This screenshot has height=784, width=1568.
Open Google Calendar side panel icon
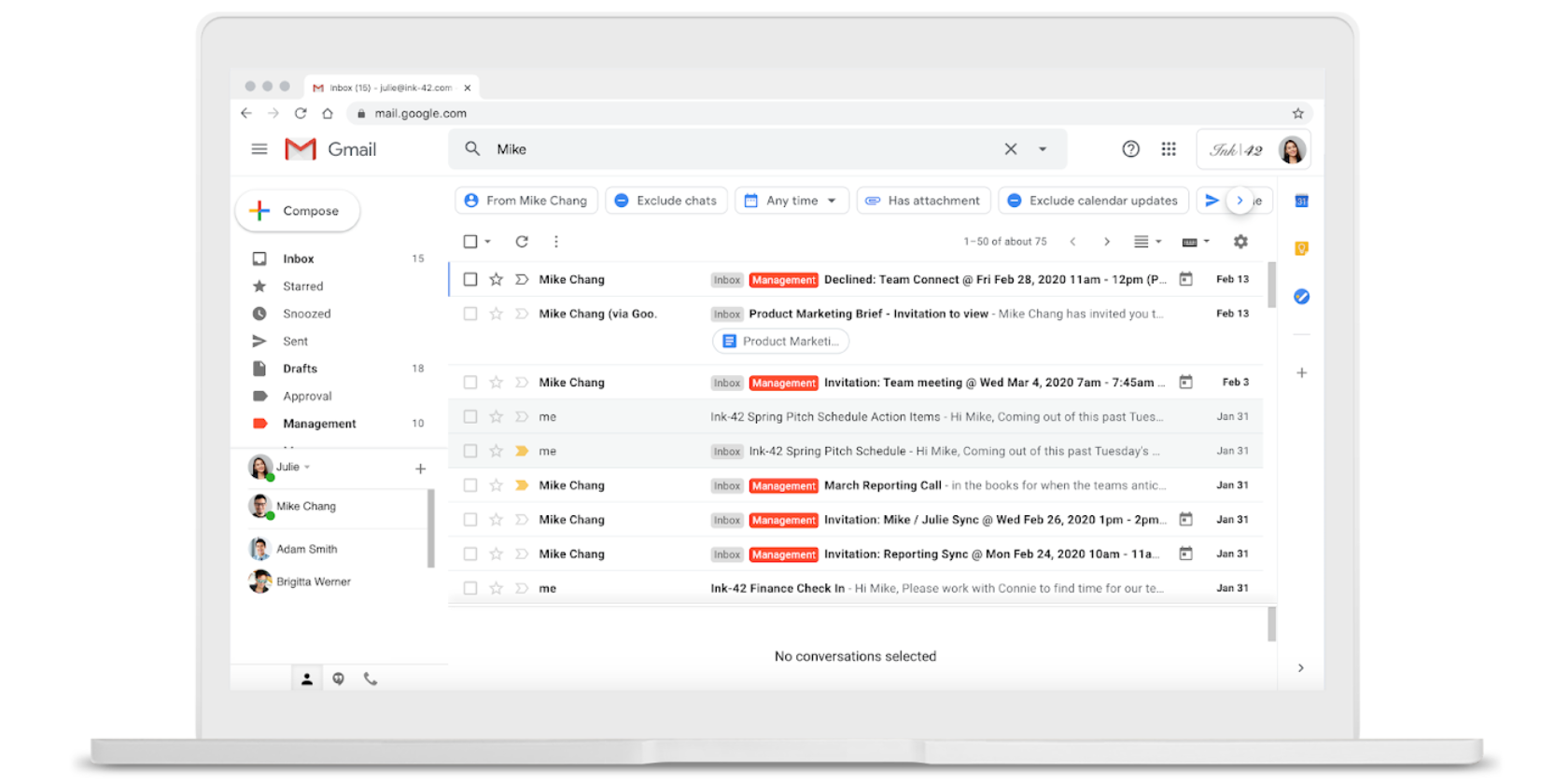tap(1301, 202)
